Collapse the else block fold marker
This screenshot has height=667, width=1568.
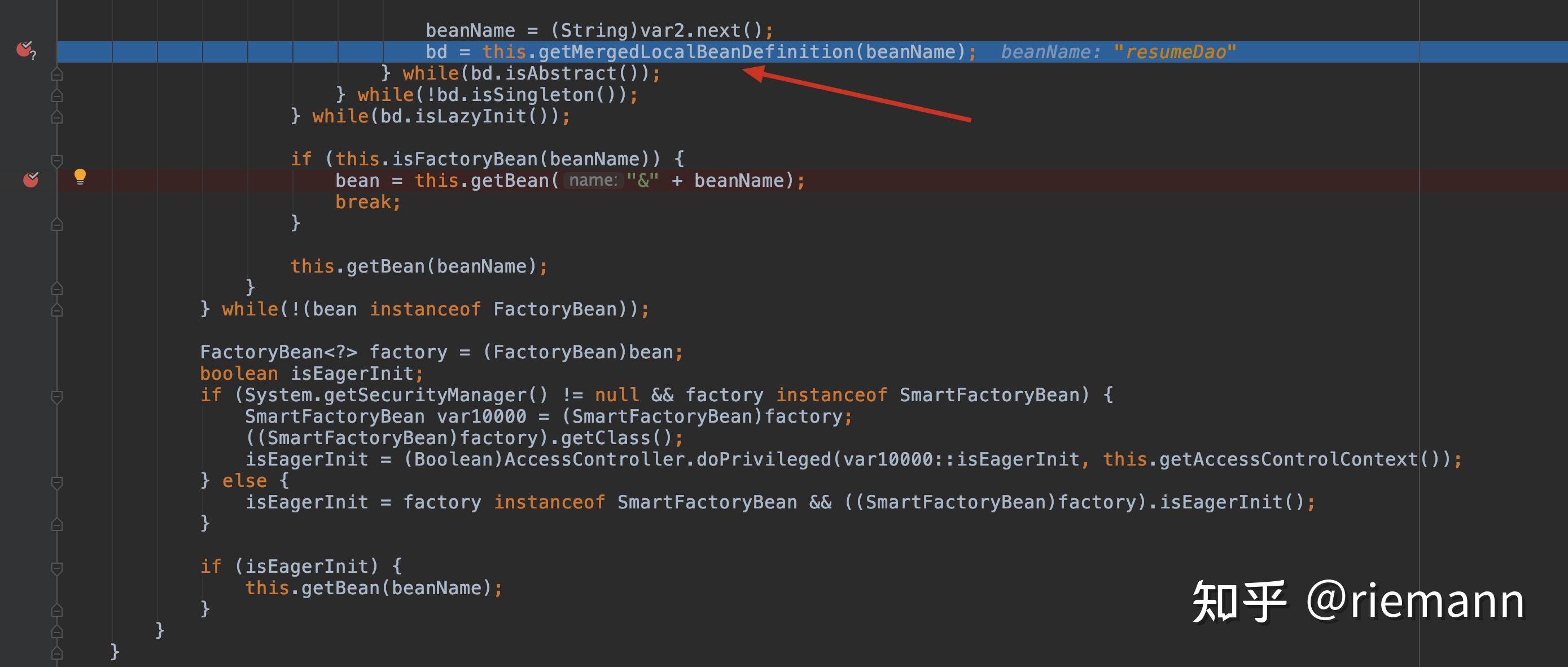56,482
